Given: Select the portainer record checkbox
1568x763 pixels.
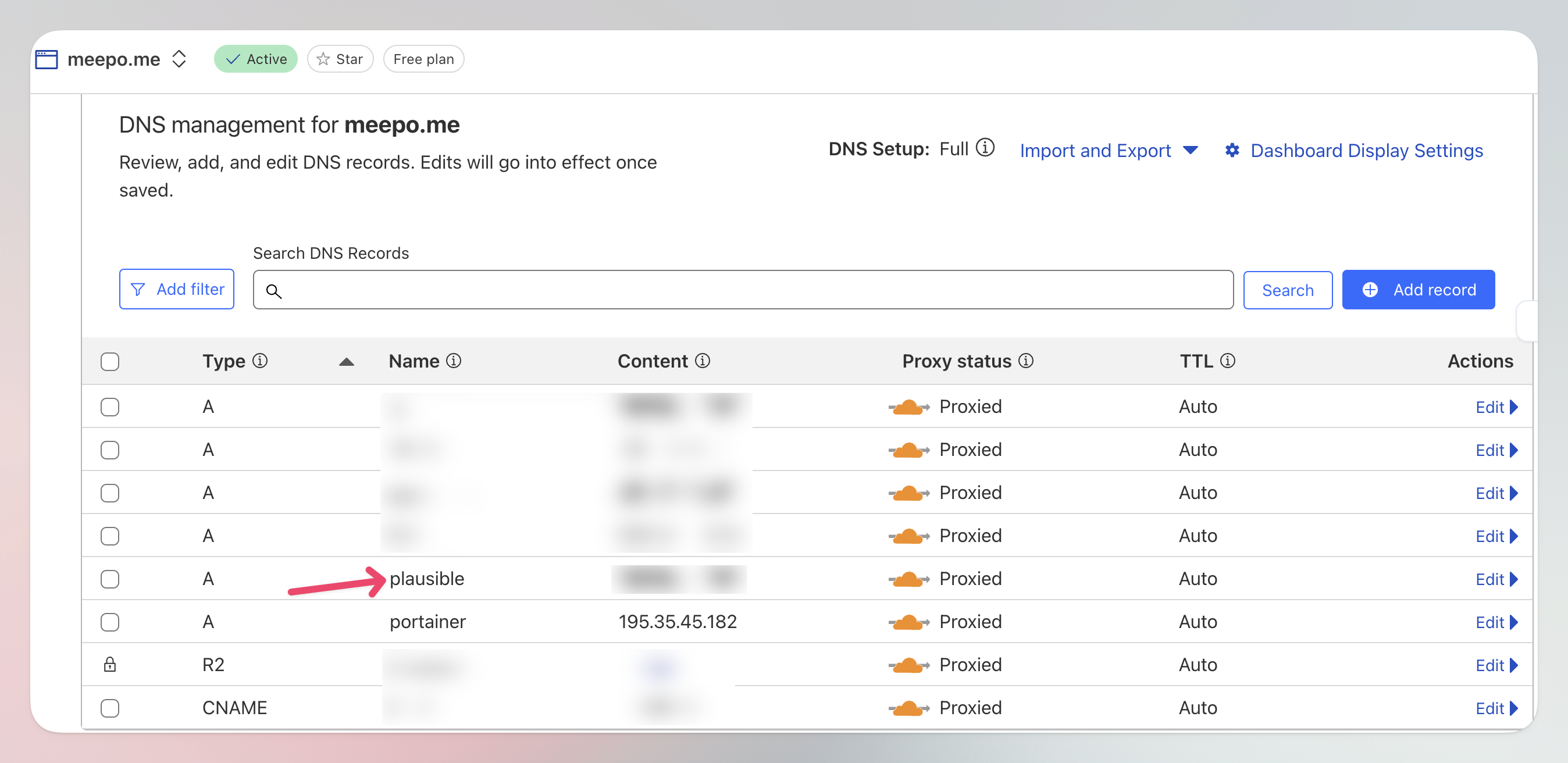Looking at the screenshot, I should click(109, 622).
